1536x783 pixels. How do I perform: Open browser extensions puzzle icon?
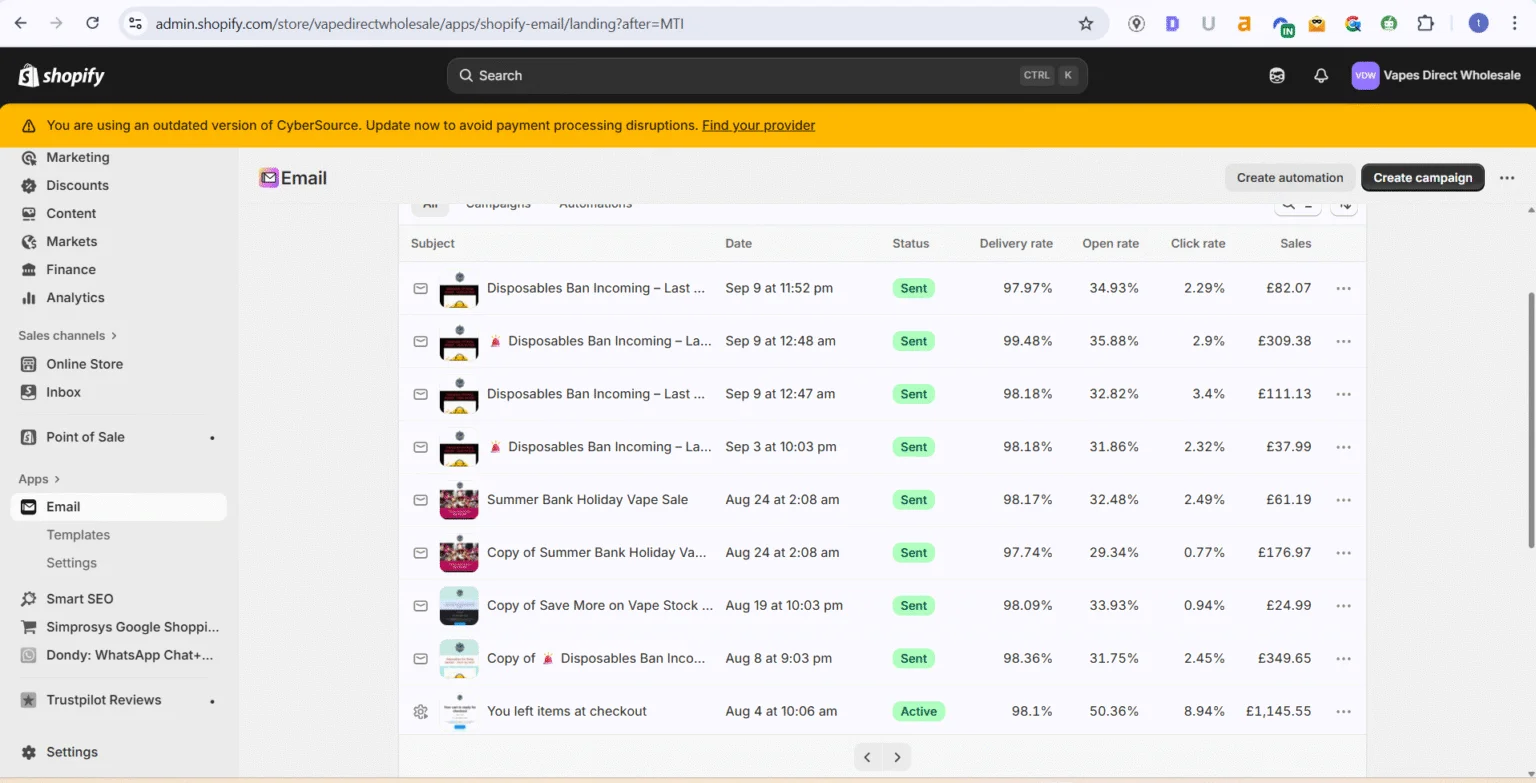(1426, 23)
